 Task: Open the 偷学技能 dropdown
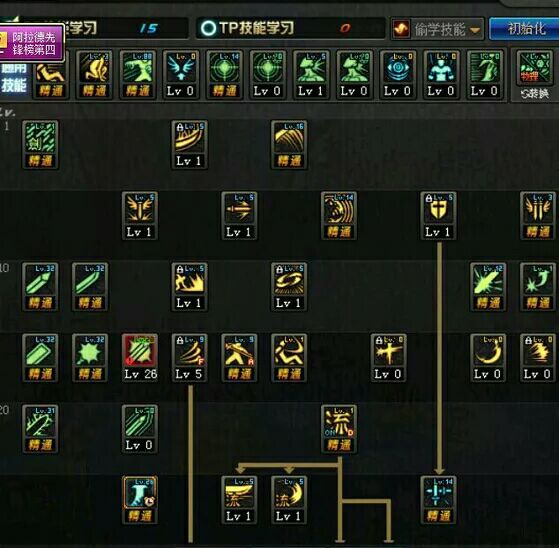point(438,29)
